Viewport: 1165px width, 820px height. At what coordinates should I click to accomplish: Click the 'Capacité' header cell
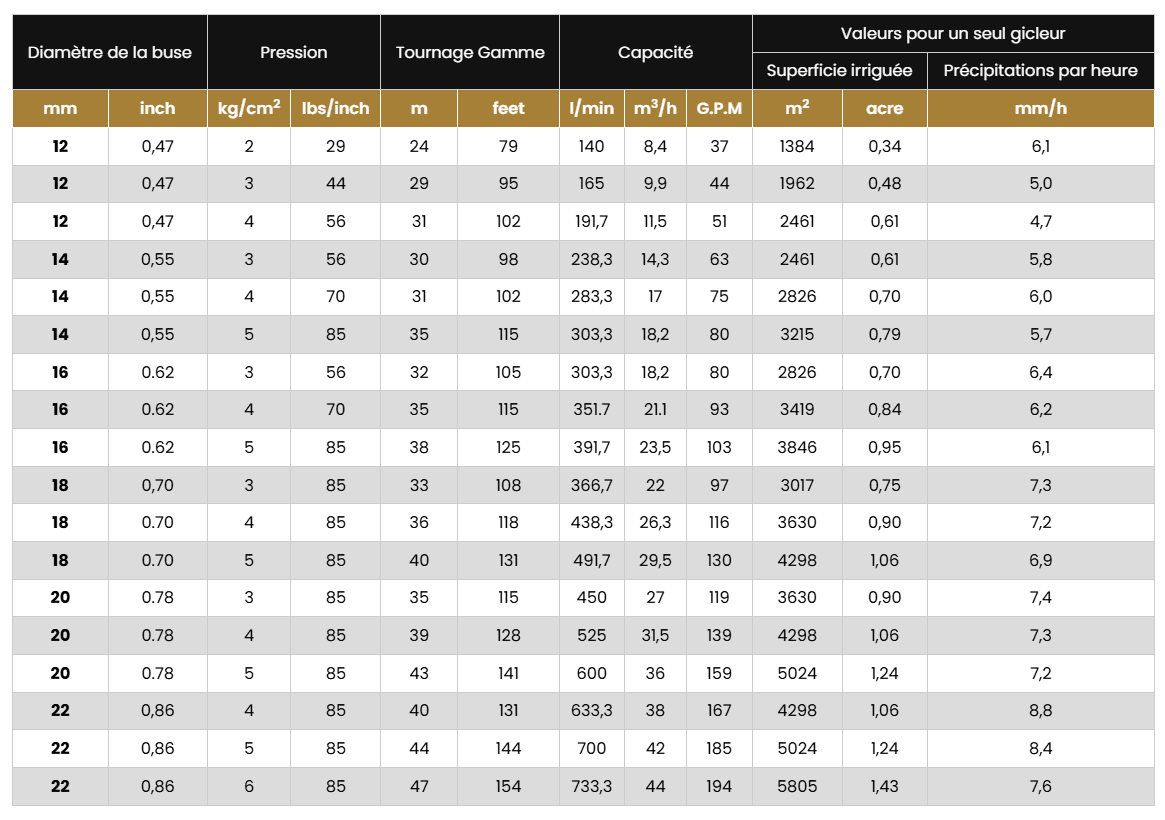[655, 52]
